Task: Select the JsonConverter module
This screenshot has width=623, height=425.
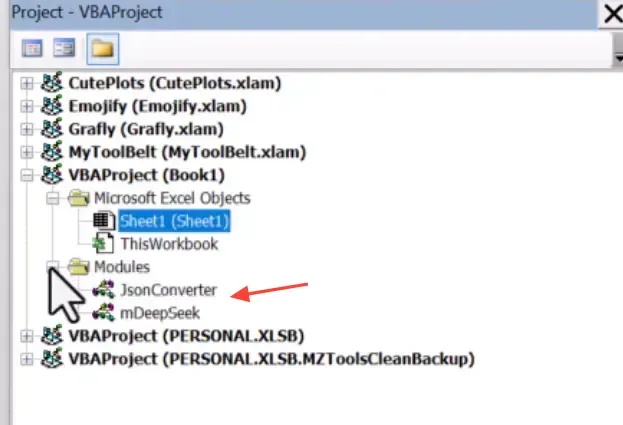Action: pyautogui.click(x=167, y=290)
